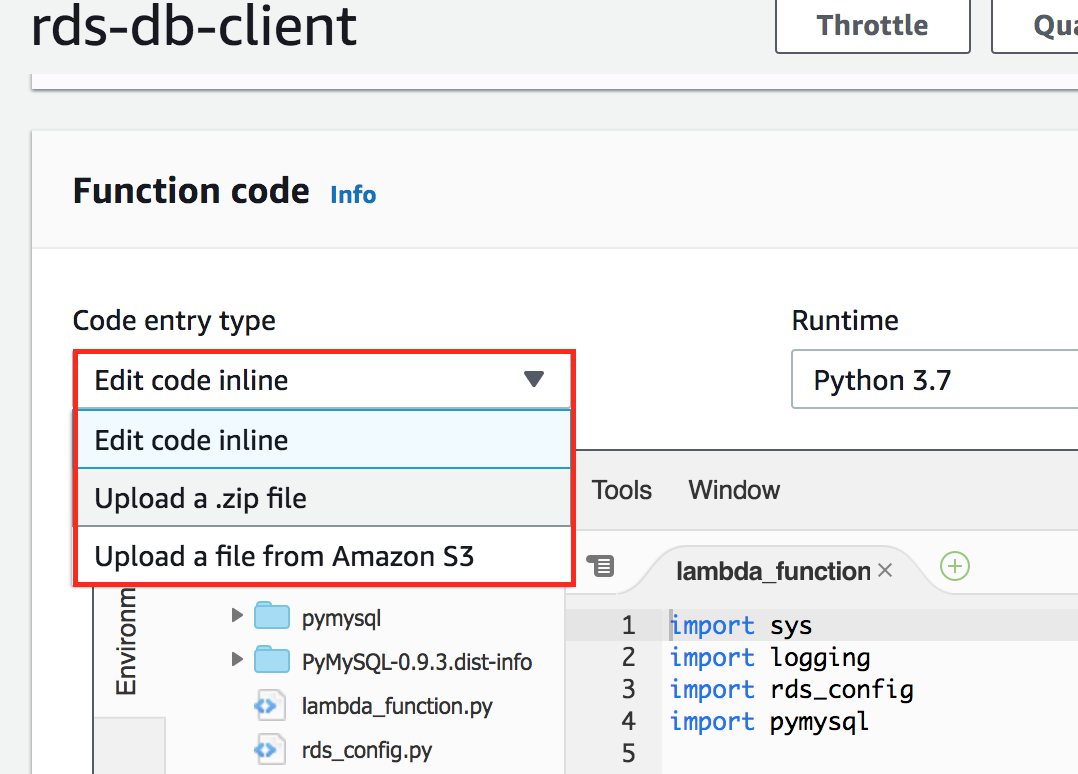The image size is (1078, 774).
Task: Add a new editor tab with plus icon
Action: coord(955,566)
